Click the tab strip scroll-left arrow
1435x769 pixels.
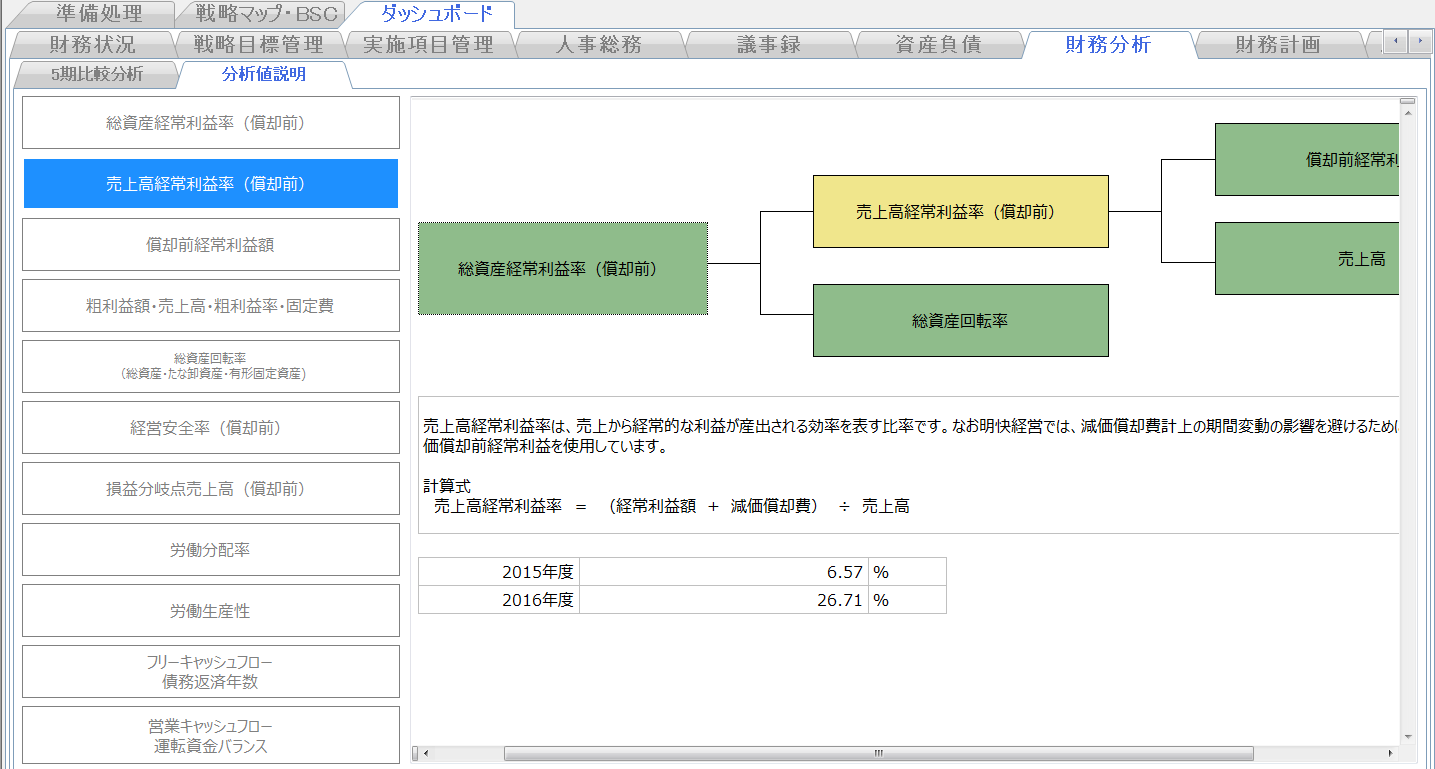point(1395,41)
